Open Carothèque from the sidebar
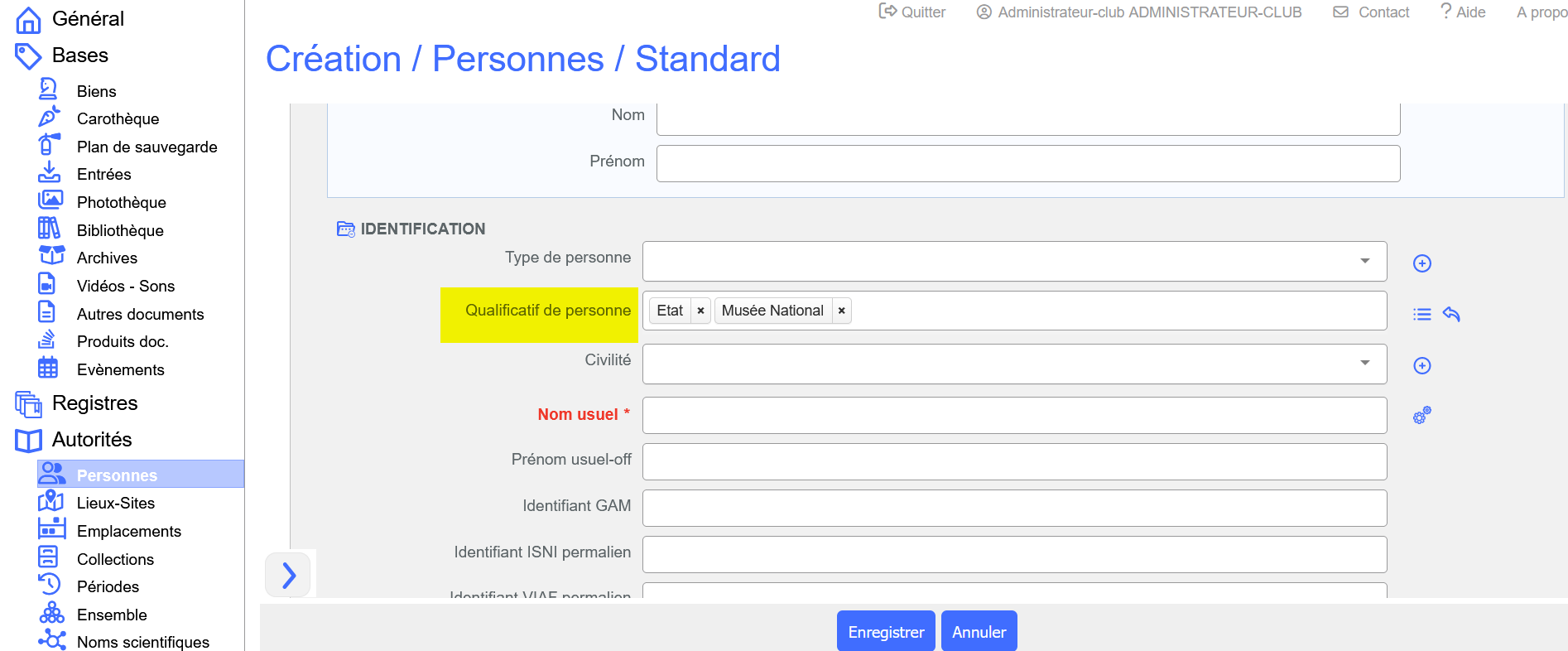The height and width of the screenshot is (651, 1568). pyautogui.click(x=118, y=119)
